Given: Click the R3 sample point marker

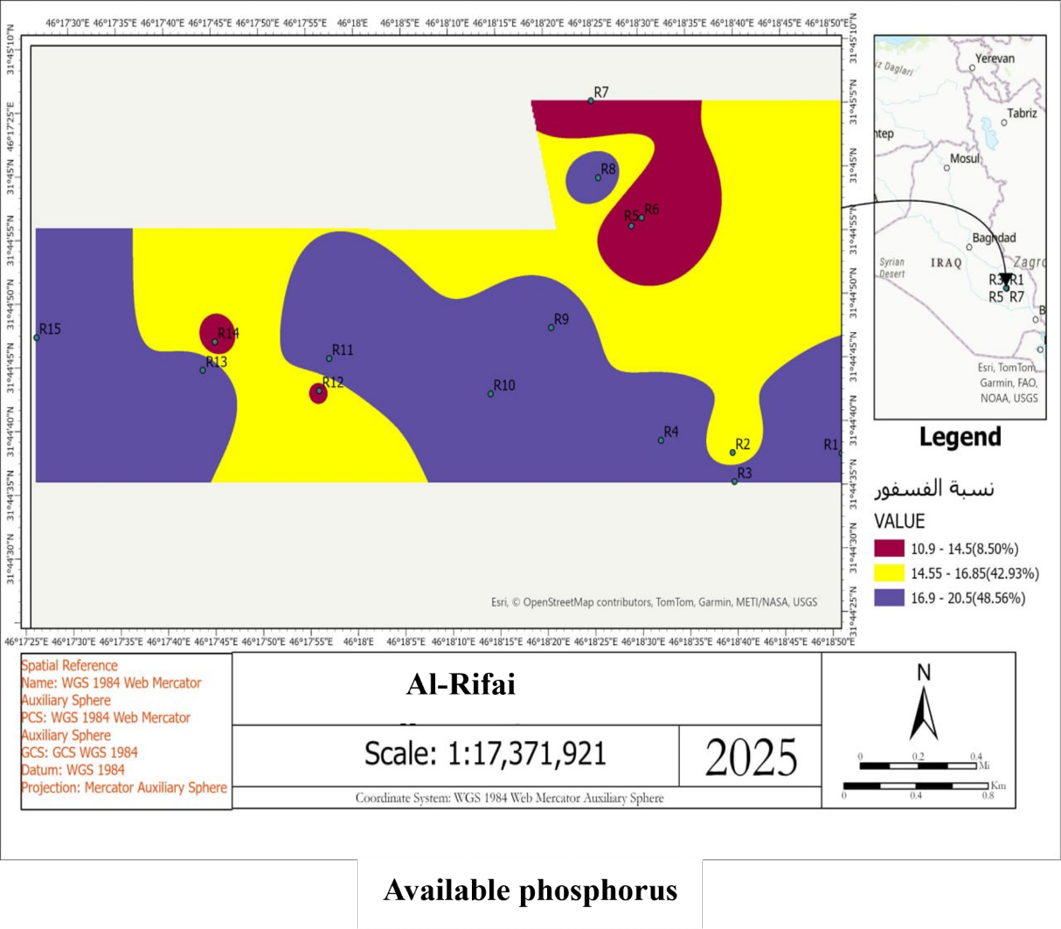Looking at the screenshot, I should (734, 482).
